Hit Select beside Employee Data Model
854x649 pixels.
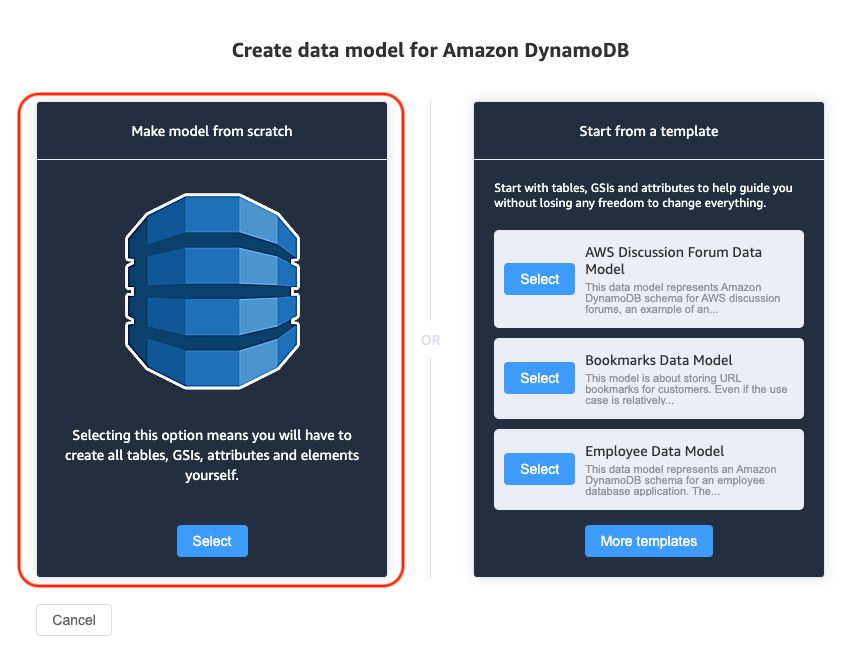(x=539, y=469)
